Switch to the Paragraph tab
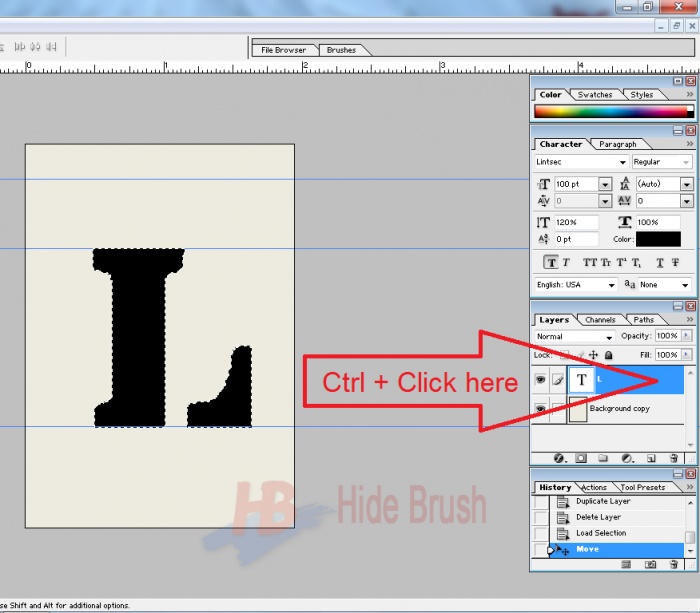Viewport: 700px width, 613px height. tap(617, 144)
